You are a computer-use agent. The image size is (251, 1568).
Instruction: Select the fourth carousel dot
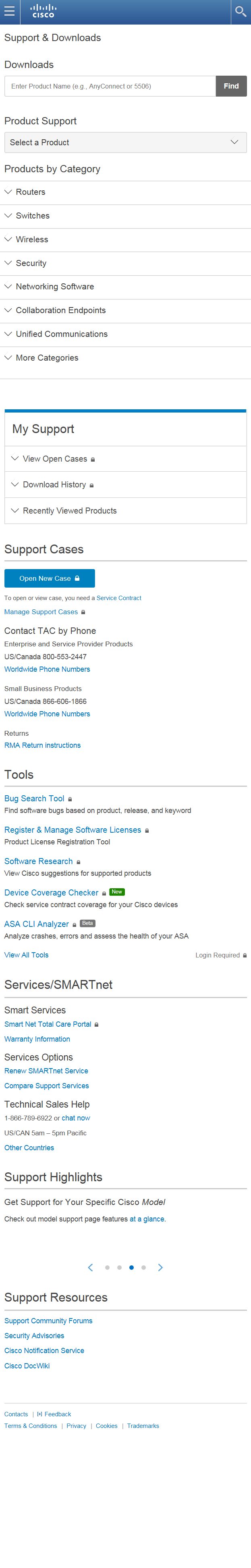tap(144, 1267)
